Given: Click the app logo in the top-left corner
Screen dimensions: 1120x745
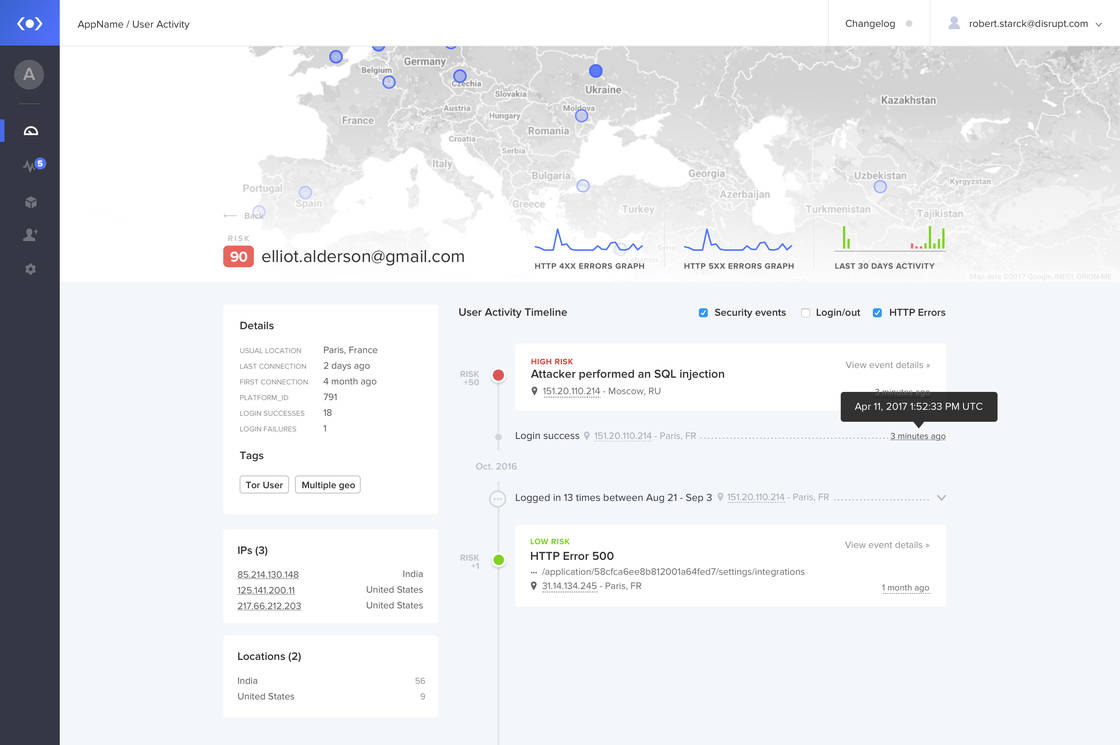Looking at the screenshot, I should coord(30,23).
